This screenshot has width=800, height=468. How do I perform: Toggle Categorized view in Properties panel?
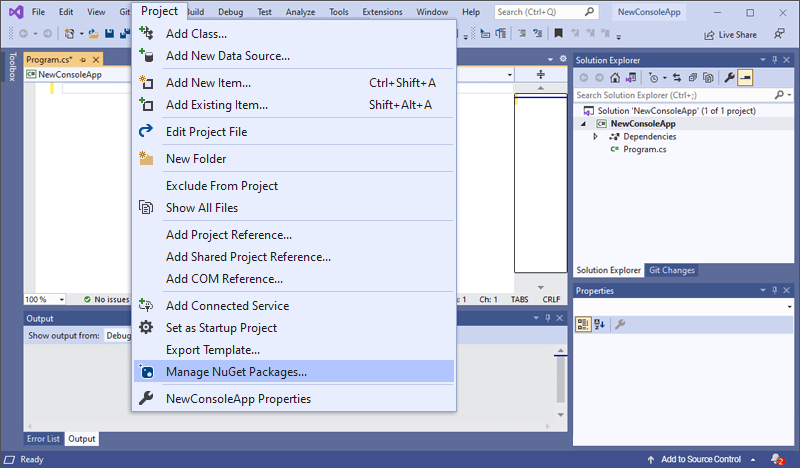(x=583, y=324)
